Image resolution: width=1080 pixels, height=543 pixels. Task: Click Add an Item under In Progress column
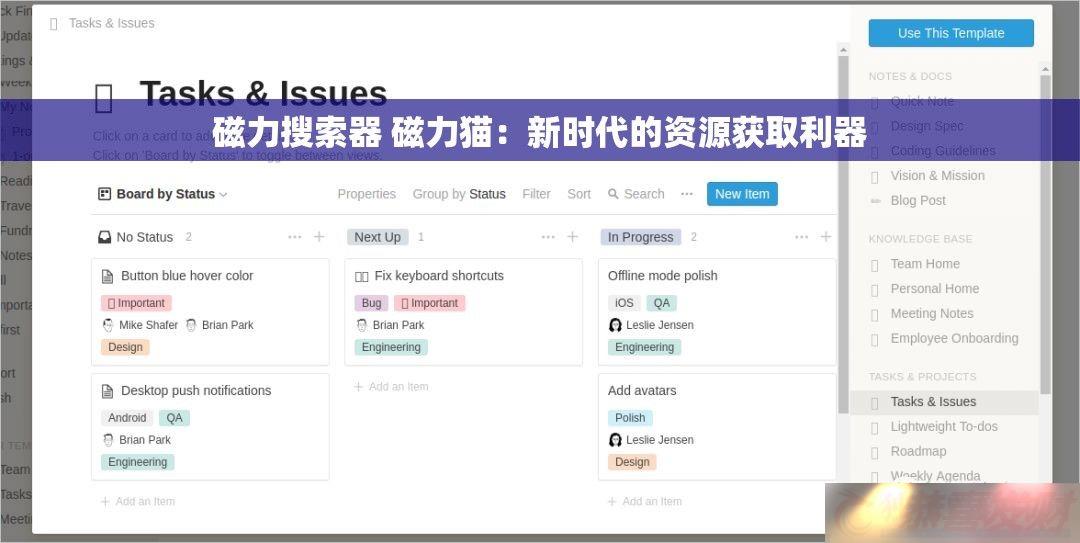pyautogui.click(x=645, y=502)
